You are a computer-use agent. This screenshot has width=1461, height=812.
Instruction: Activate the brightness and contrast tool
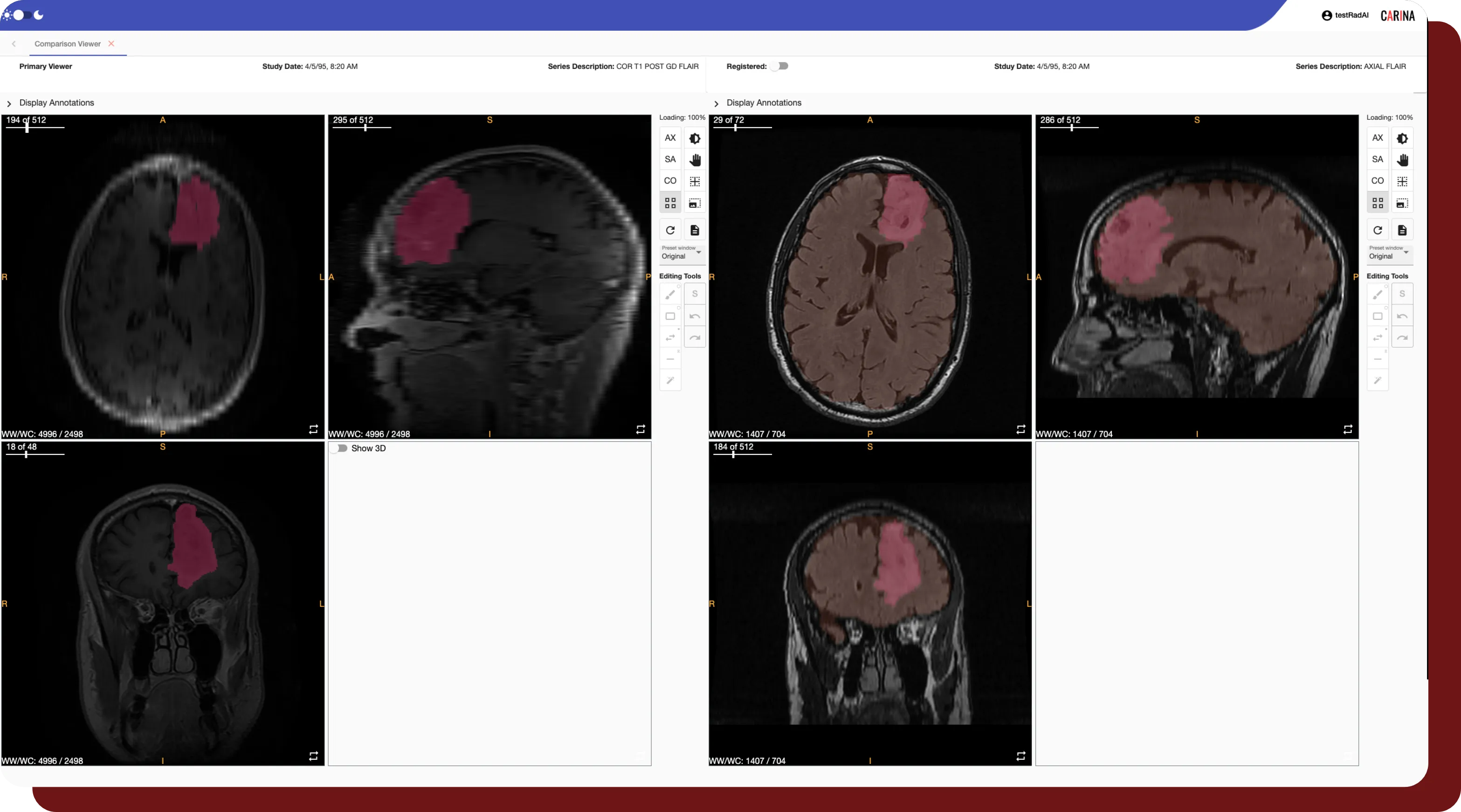coord(695,138)
